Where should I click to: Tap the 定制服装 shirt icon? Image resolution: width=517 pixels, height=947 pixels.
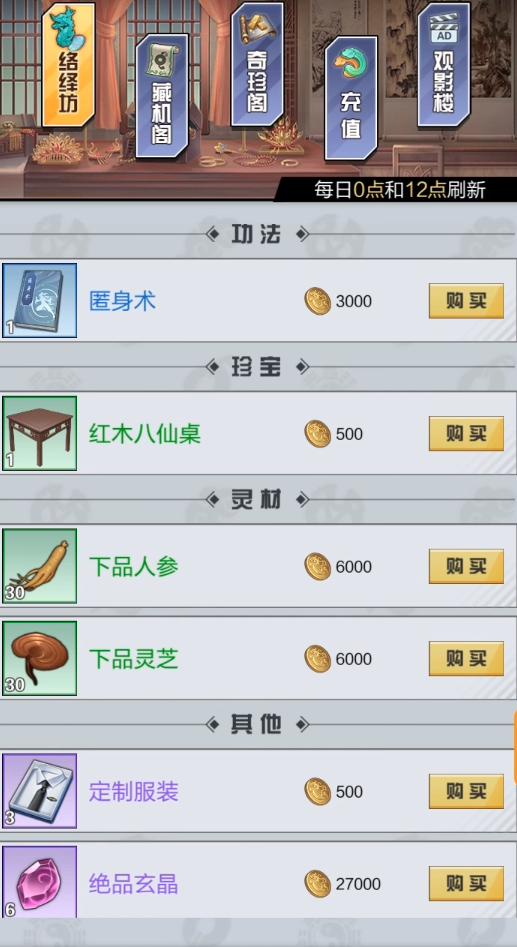coord(40,791)
